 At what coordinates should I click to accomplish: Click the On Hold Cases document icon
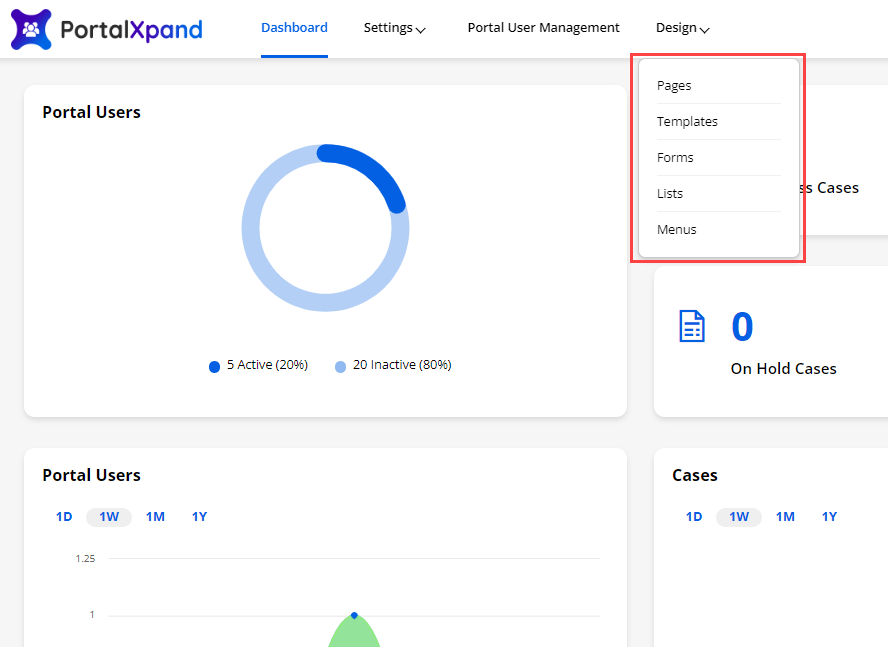[692, 326]
